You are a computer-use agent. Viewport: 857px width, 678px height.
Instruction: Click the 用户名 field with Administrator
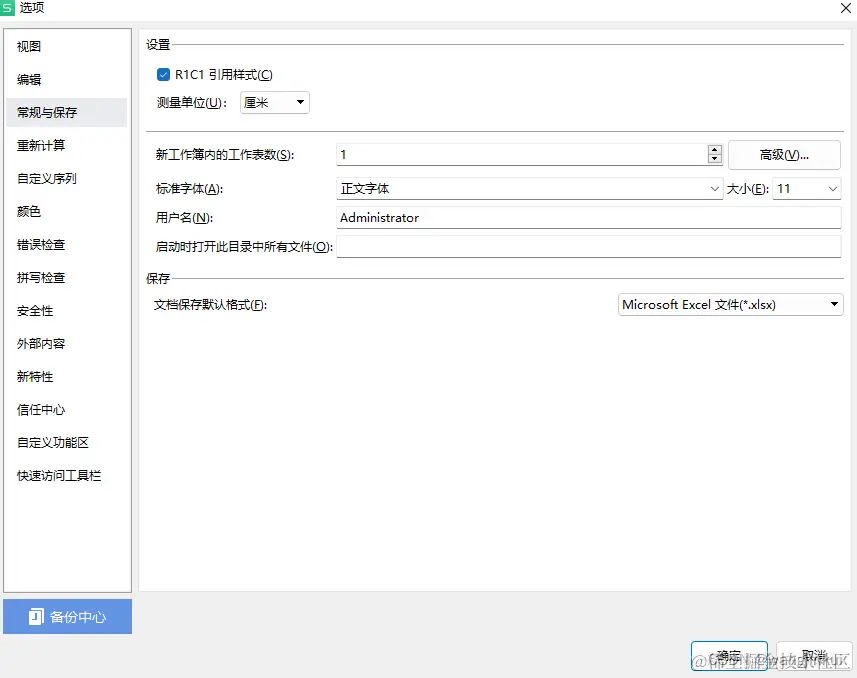[589, 218]
